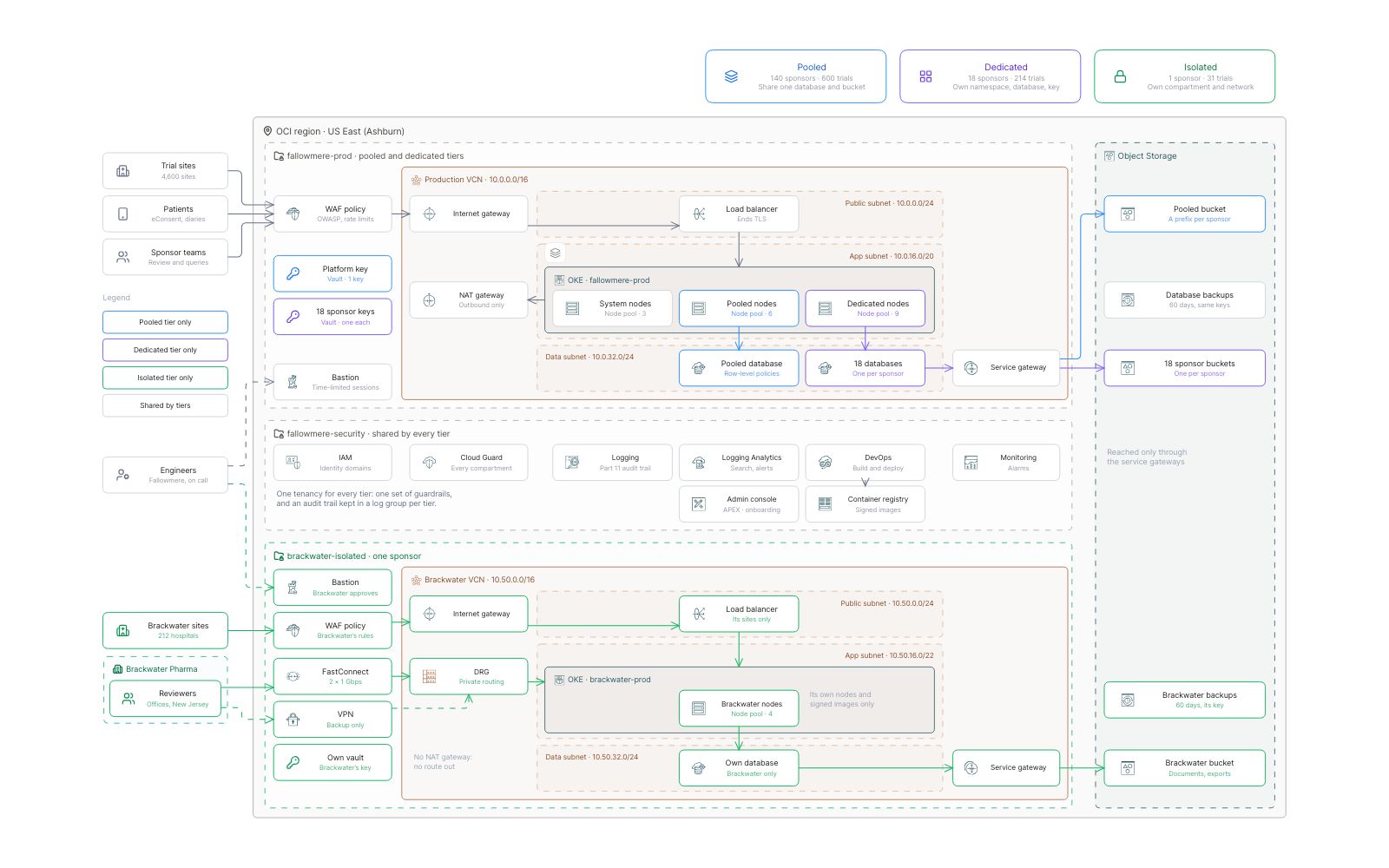Click the Trial sites building icon

pos(123,171)
